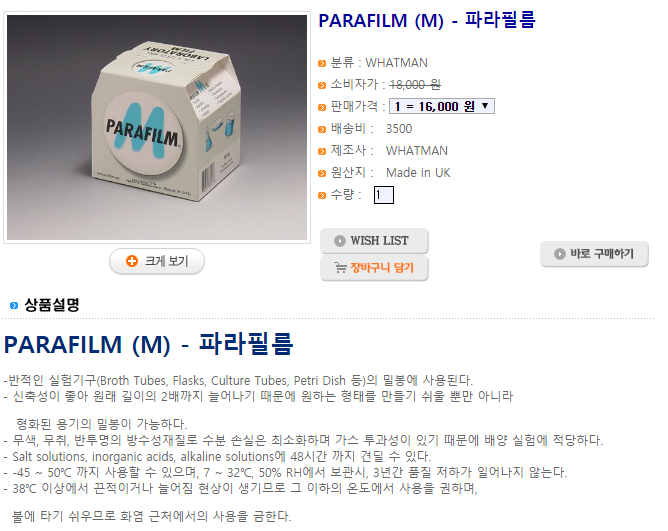668x531 pixels.
Task: Focus the quantity input field
Action: (383, 195)
